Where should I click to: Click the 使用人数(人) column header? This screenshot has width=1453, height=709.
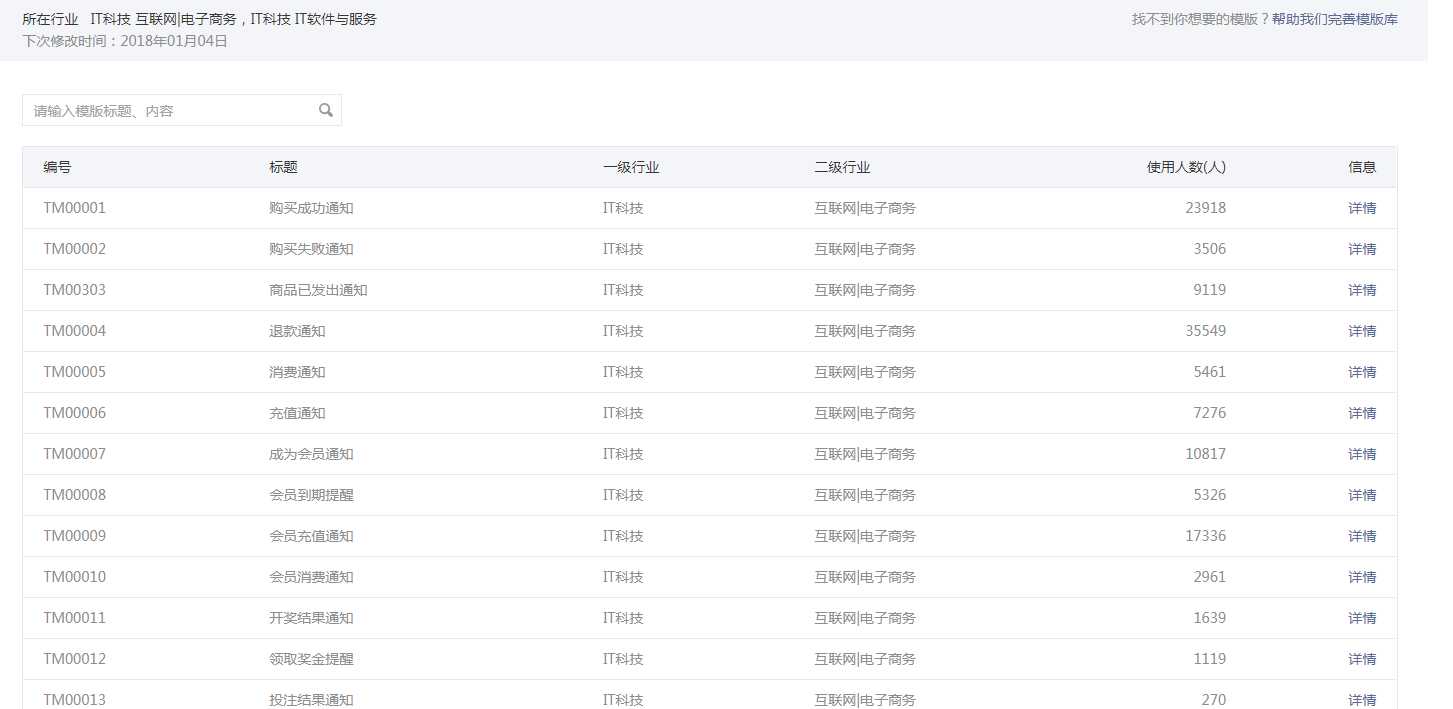click(1186, 167)
